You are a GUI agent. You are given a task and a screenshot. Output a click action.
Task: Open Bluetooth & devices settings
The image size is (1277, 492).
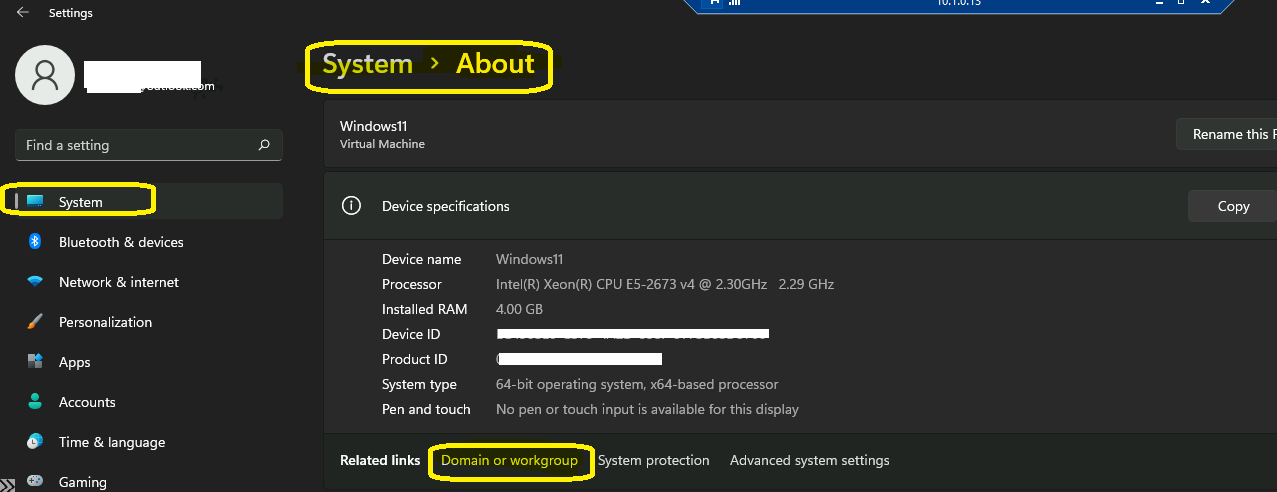click(x=121, y=242)
